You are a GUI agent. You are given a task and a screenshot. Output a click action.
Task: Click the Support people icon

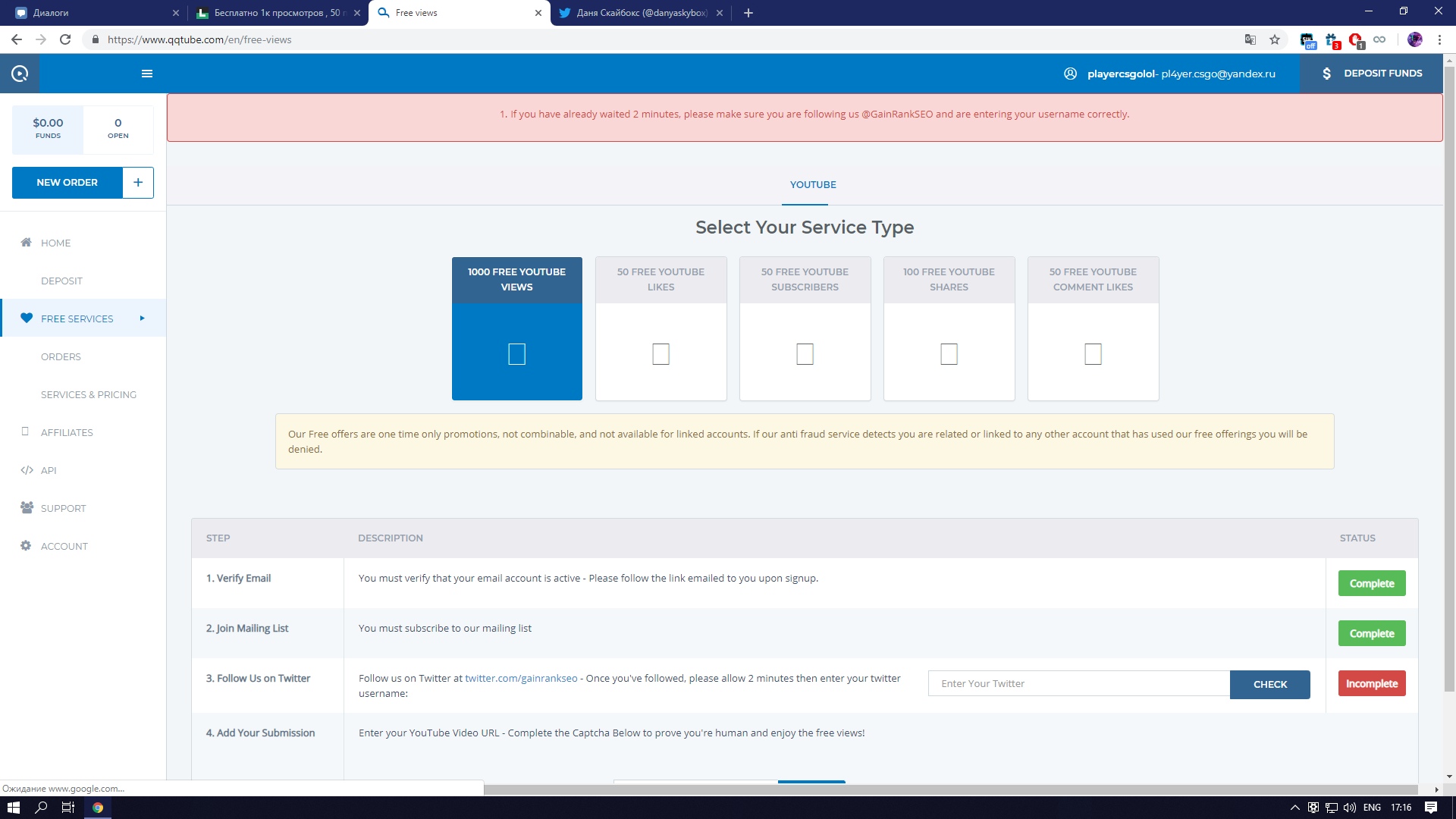click(x=27, y=508)
